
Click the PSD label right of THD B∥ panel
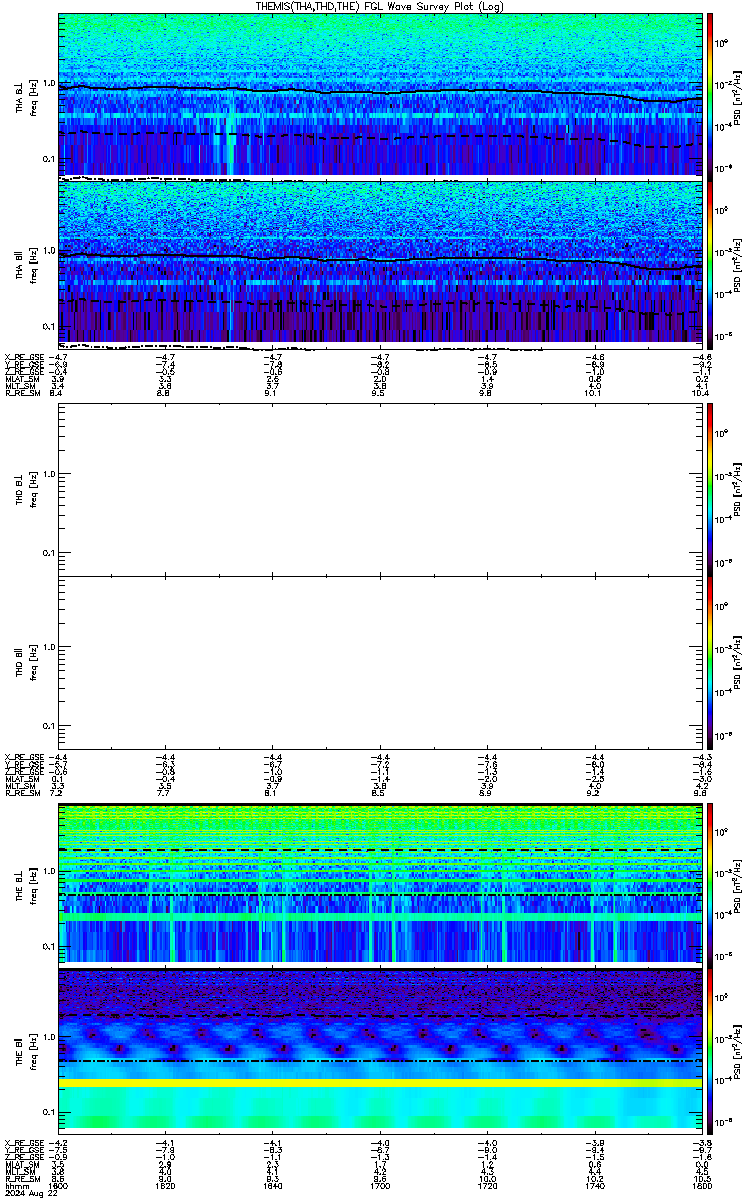pos(736,662)
